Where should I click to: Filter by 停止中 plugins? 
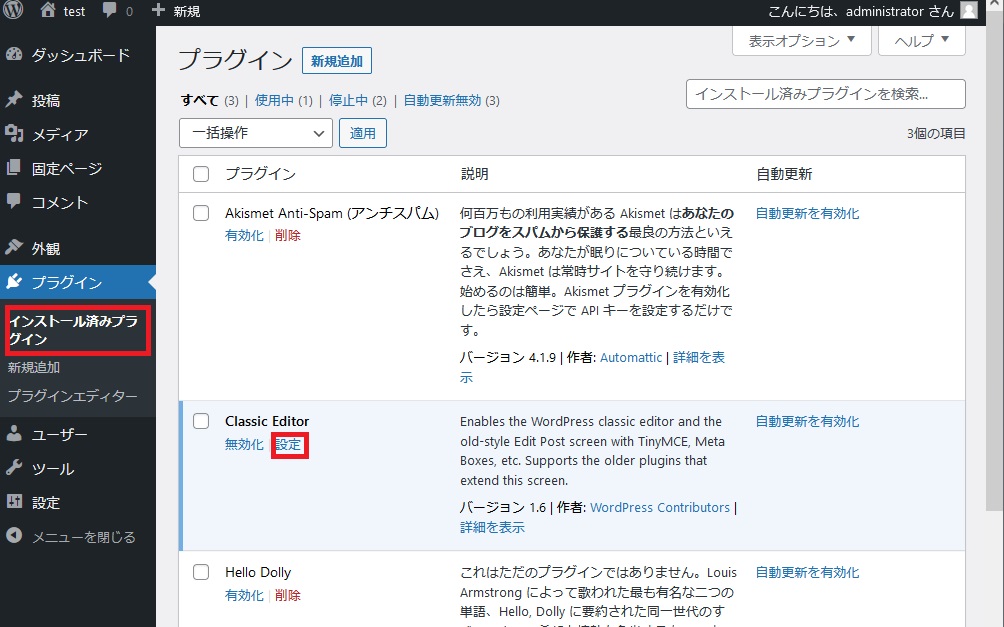pos(348,100)
